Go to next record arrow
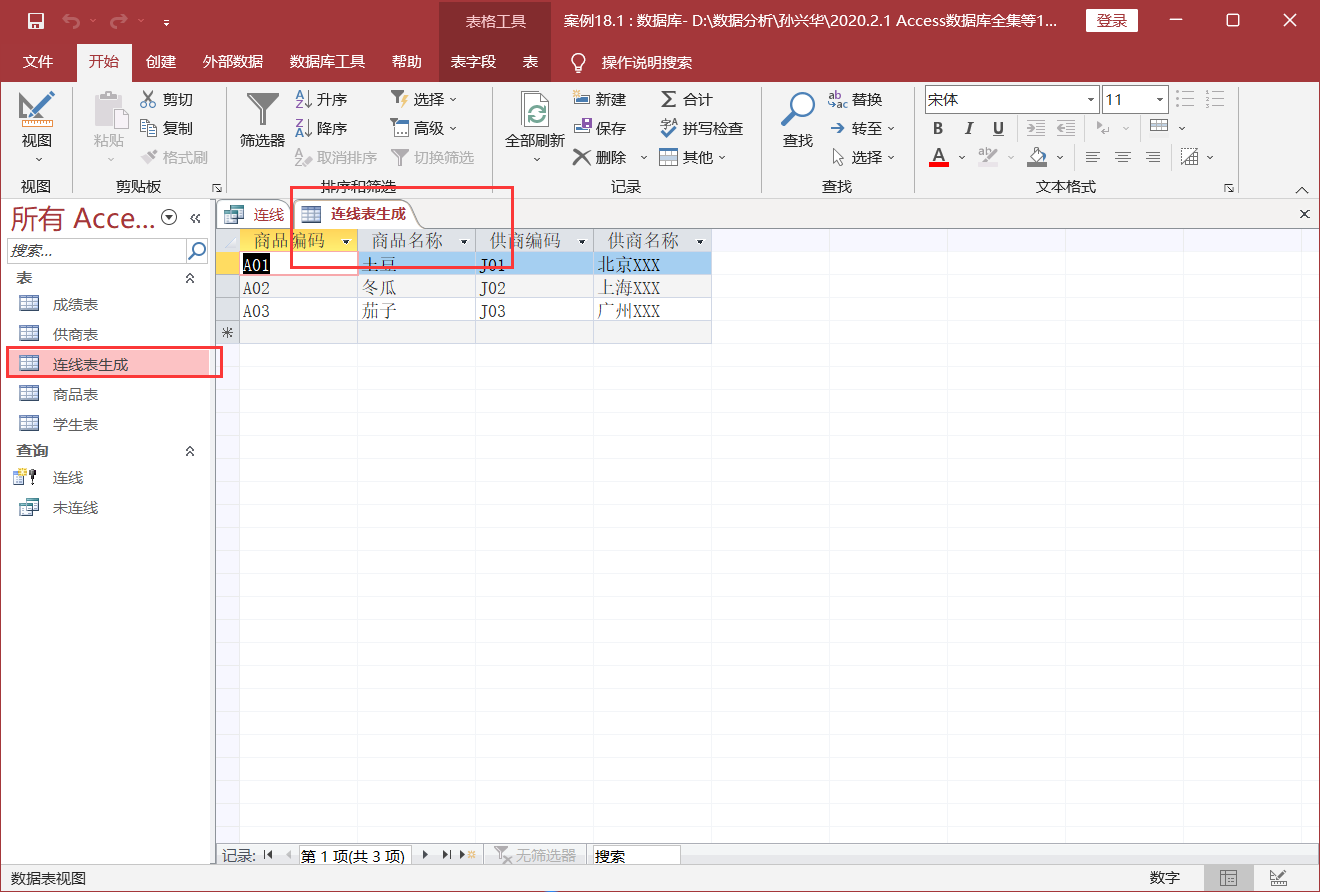The height and width of the screenshot is (892, 1320). coord(425,855)
